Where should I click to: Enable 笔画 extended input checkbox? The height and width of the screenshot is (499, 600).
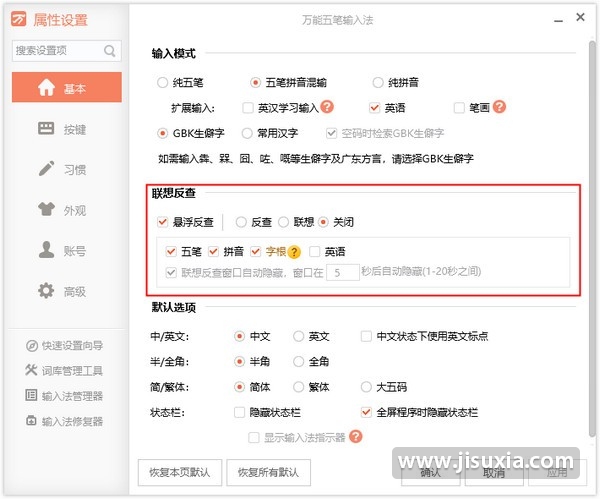click(459, 108)
